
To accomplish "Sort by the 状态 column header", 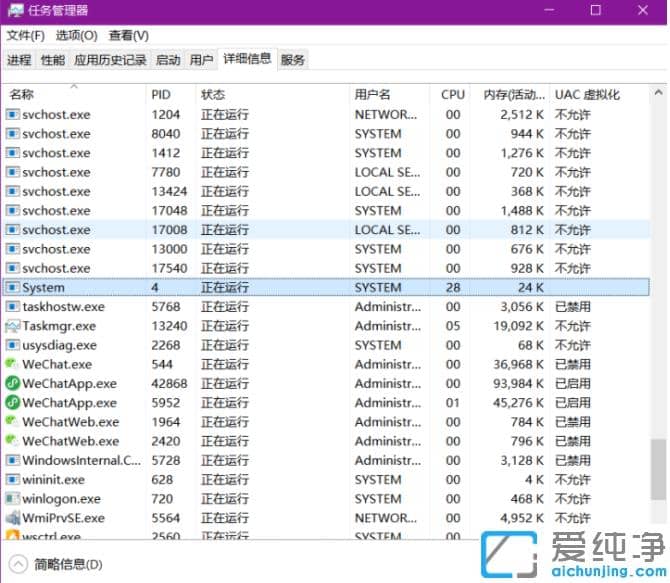I will coord(273,94).
